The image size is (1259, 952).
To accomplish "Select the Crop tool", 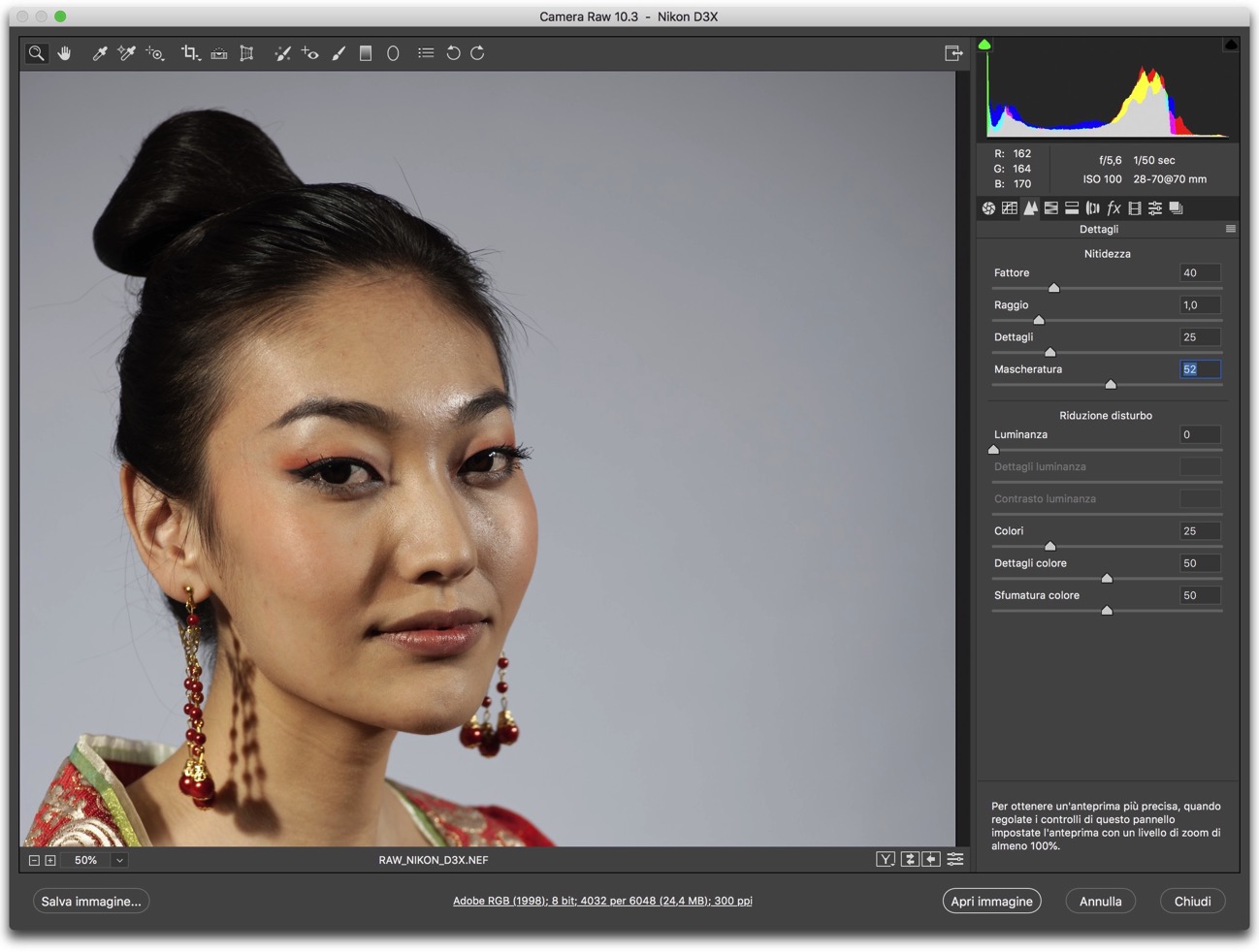I will pos(190,53).
